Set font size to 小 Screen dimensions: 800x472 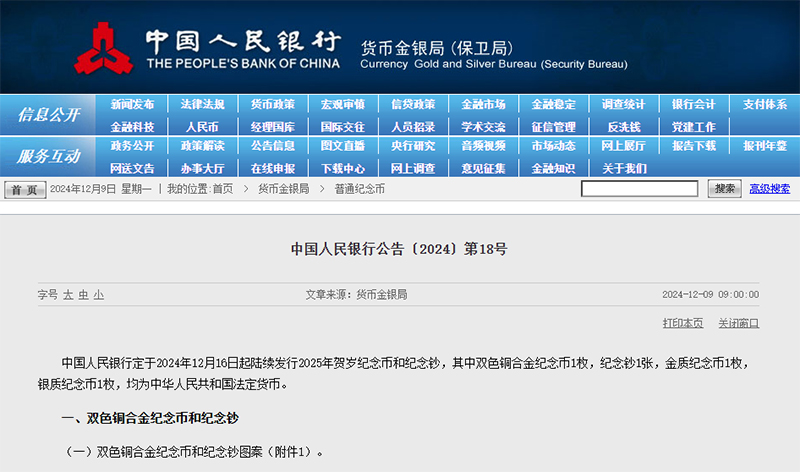pos(98,295)
